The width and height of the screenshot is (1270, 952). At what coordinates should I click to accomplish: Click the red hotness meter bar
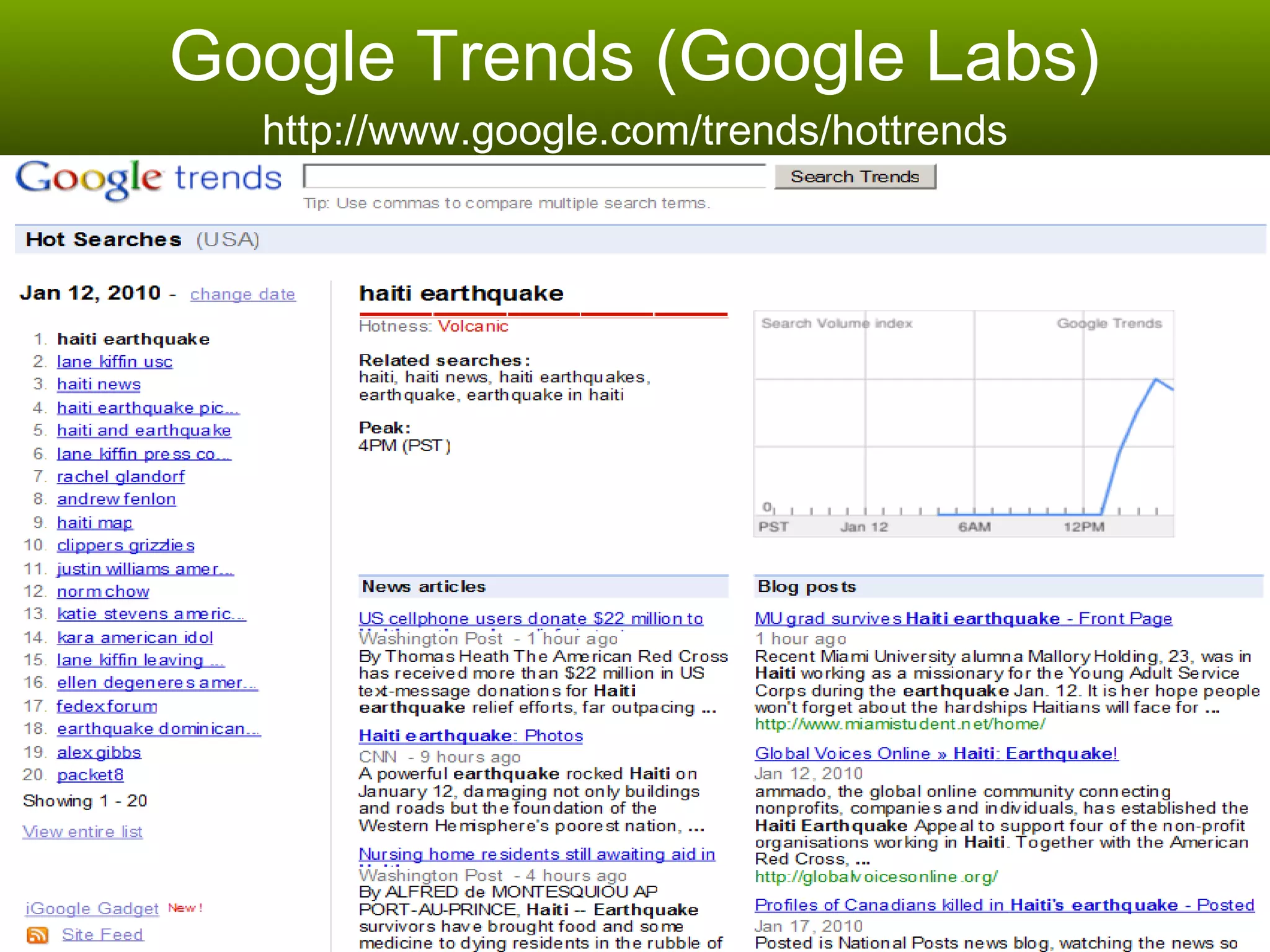pos(543,314)
